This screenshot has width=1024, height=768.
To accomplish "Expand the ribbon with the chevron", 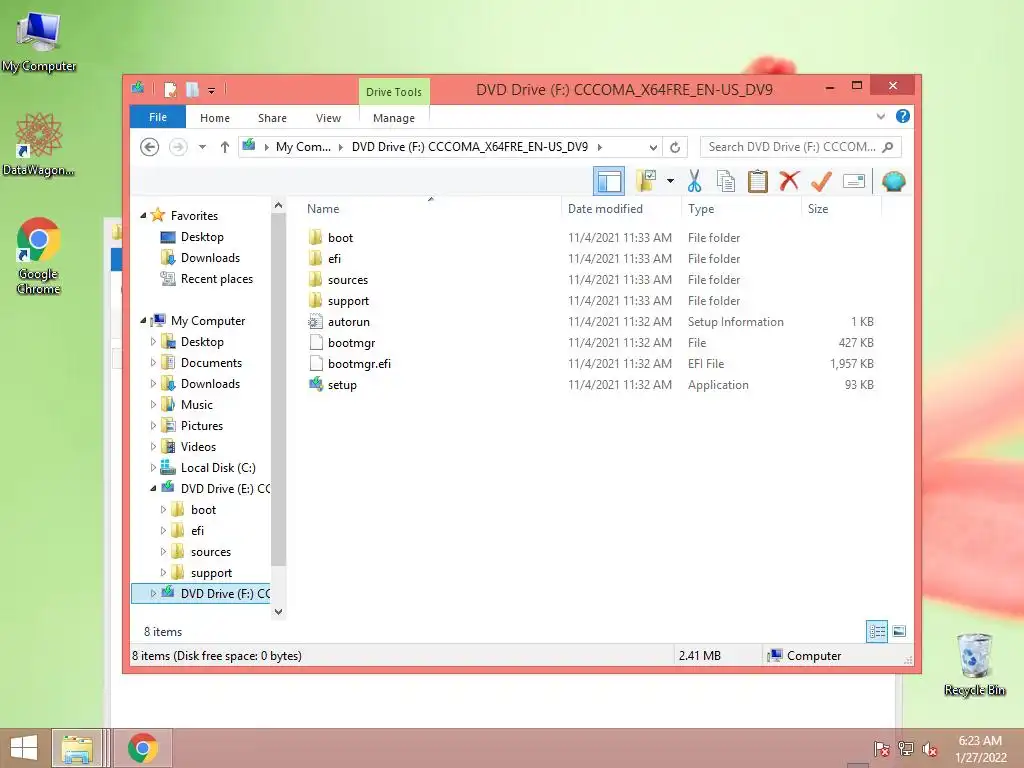I will click(880, 116).
